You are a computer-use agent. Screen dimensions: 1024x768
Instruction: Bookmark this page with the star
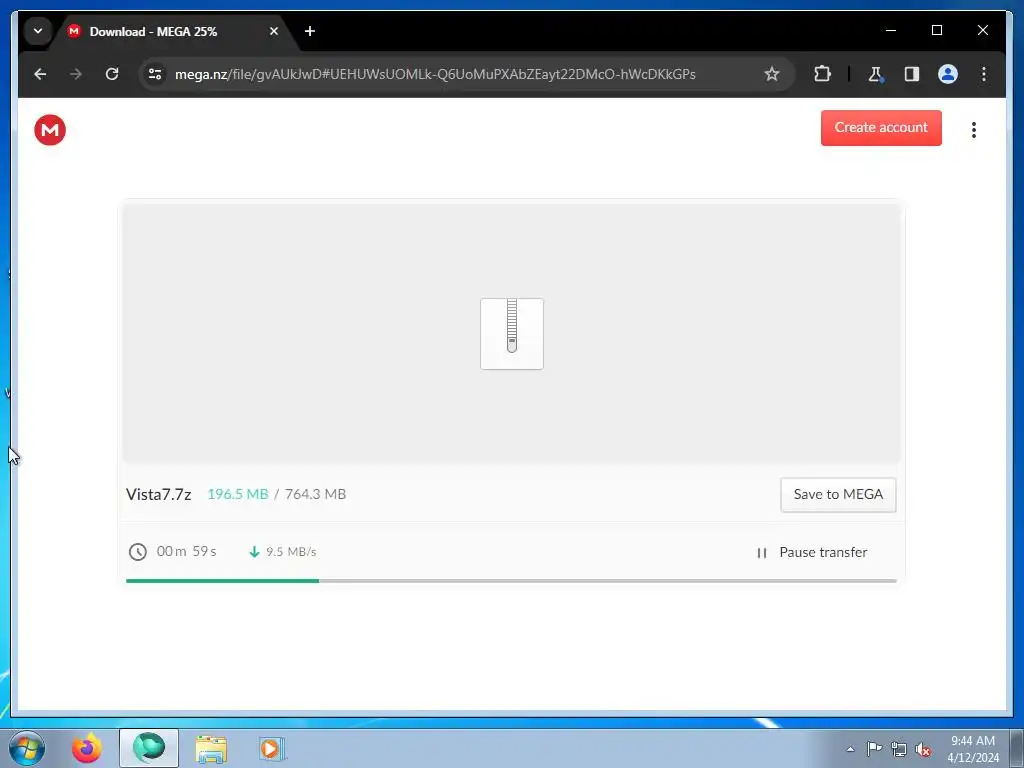(772, 74)
